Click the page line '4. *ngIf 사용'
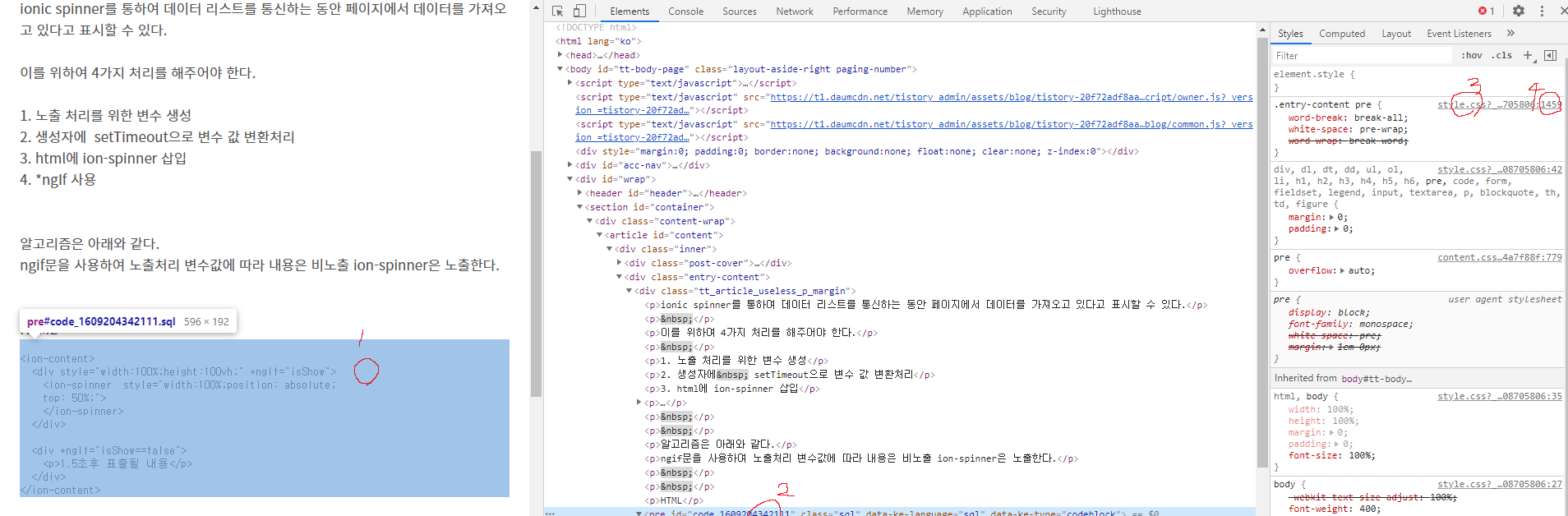 tap(58, 179)
